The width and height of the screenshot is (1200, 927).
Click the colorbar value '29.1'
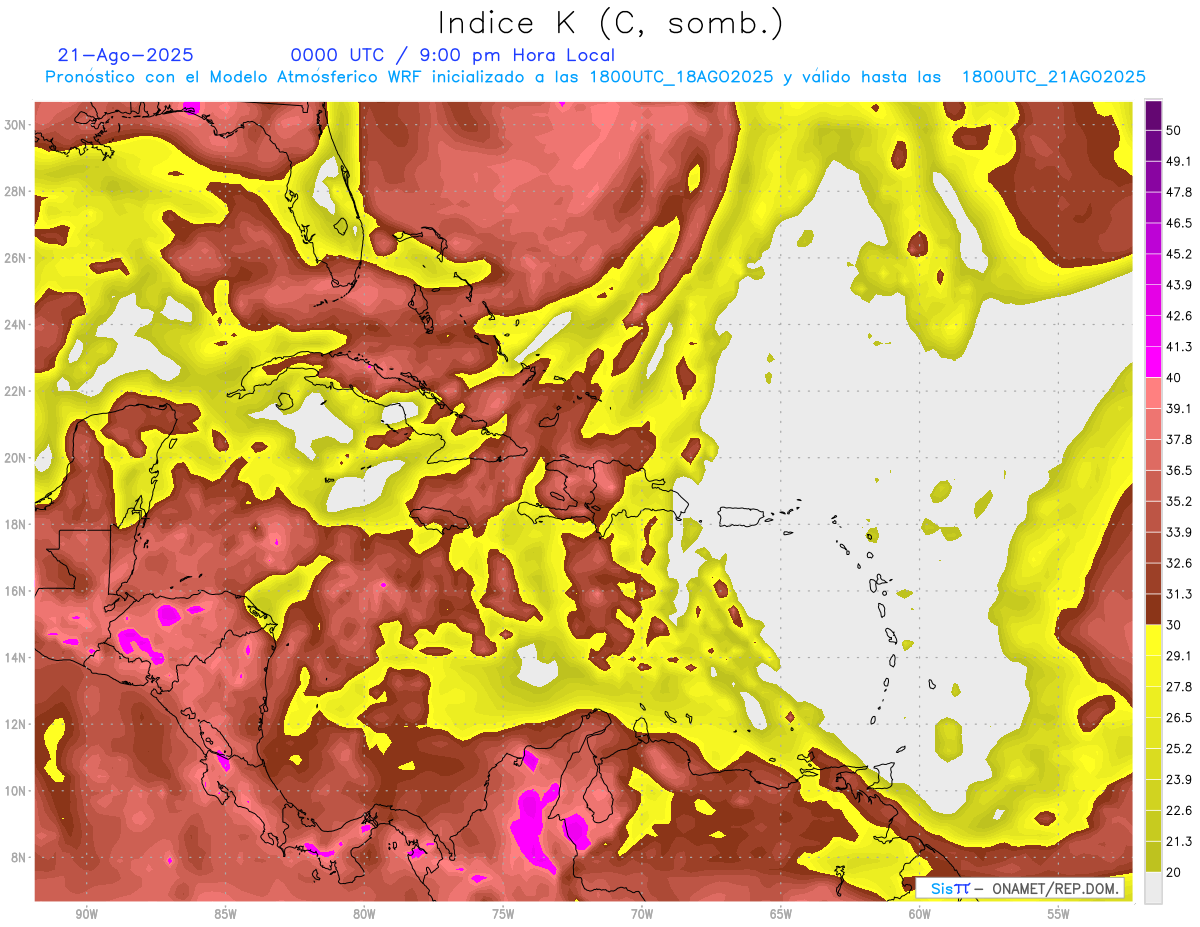(1179, 656)
